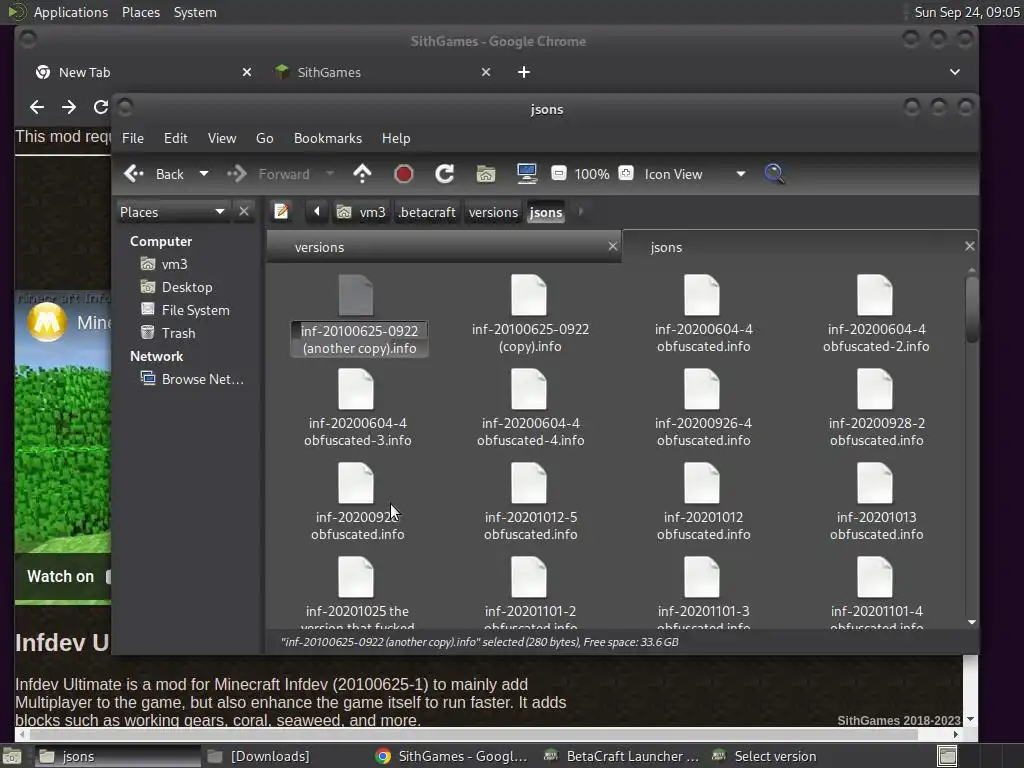Click the path bar home folder icon
The image size is (1024, 768).
tap(344, 212)
